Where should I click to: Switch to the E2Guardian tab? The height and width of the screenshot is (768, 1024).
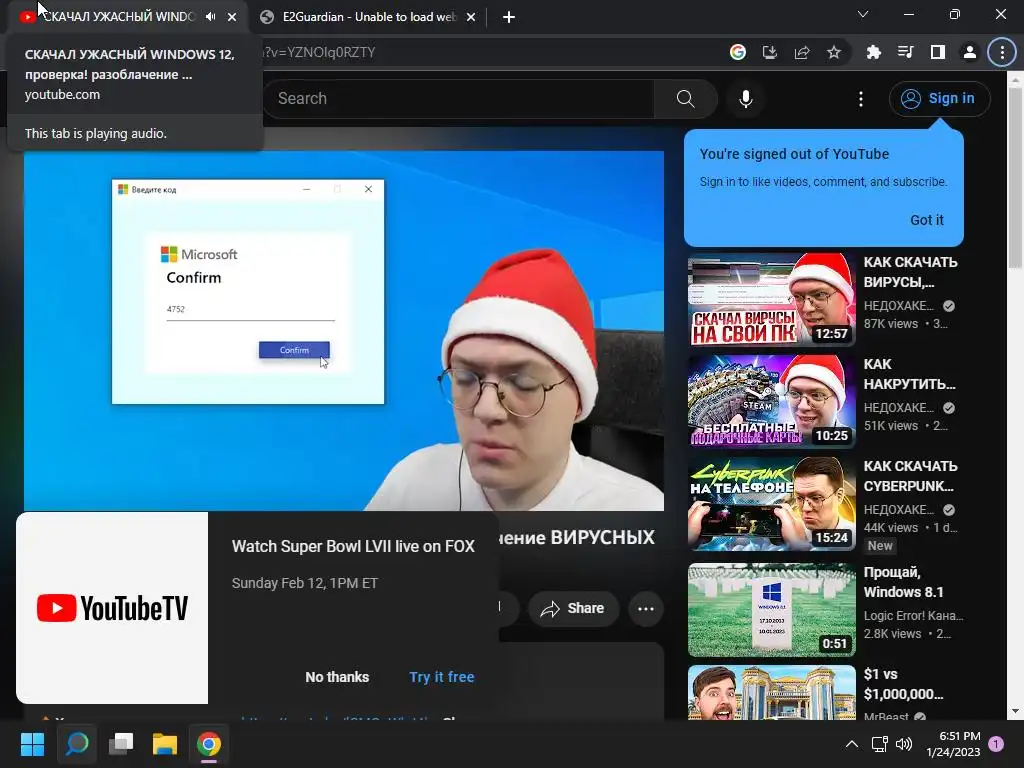tap(368, 17)
